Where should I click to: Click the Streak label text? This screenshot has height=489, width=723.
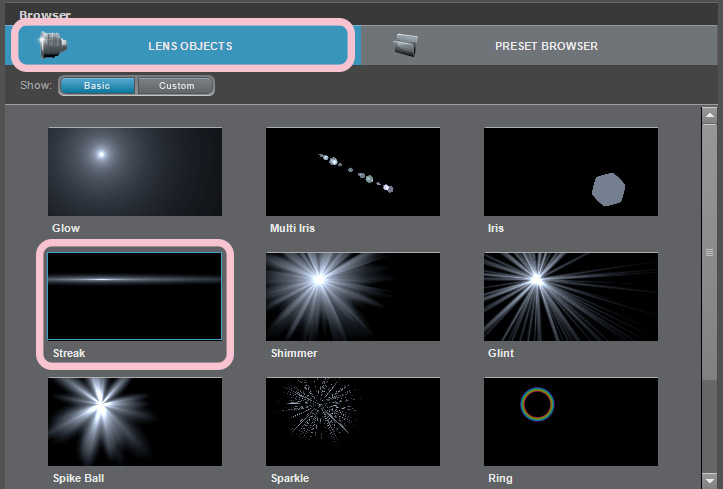pyautogui.click(x=69, y=353)
